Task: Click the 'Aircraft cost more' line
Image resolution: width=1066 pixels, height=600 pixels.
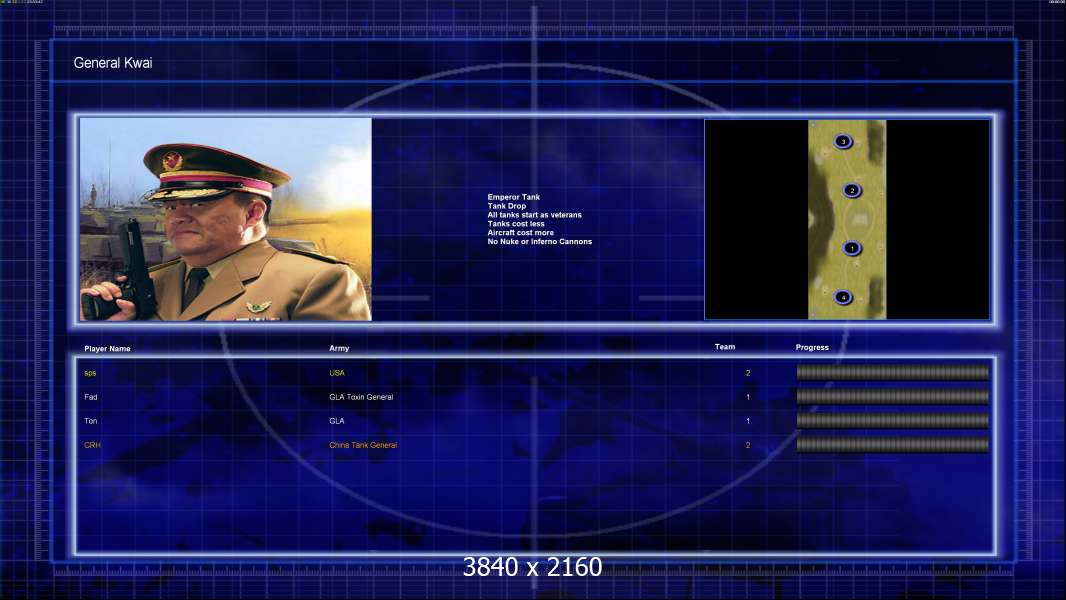Action: point(520,232)
